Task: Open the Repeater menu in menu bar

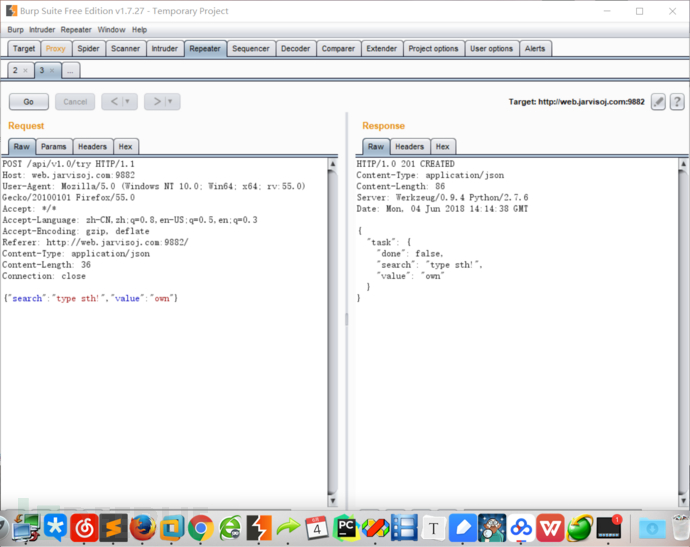Action: point(76,29)
